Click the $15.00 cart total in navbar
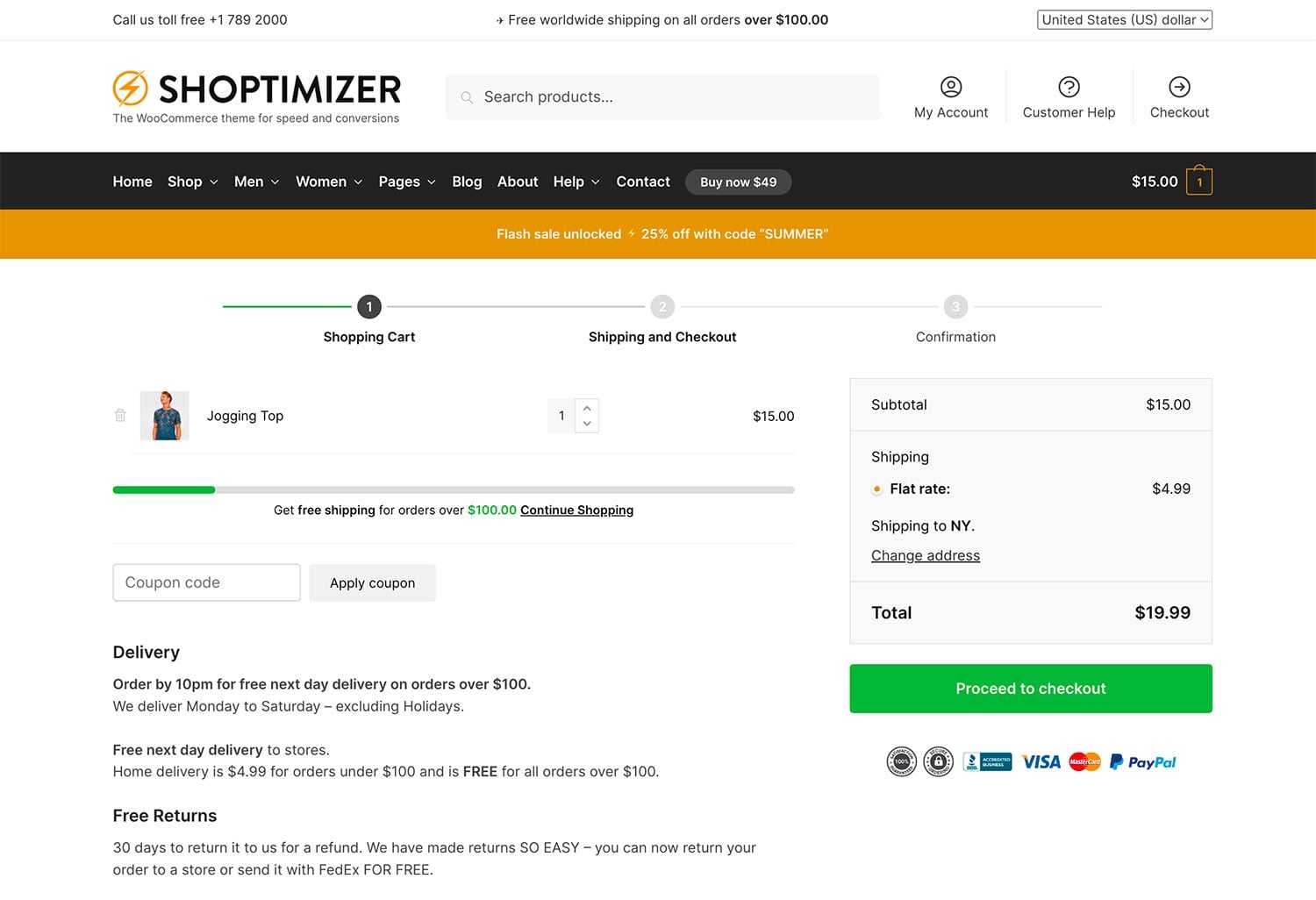The height and width of the screenshot is (900, 1316). 1155,182
